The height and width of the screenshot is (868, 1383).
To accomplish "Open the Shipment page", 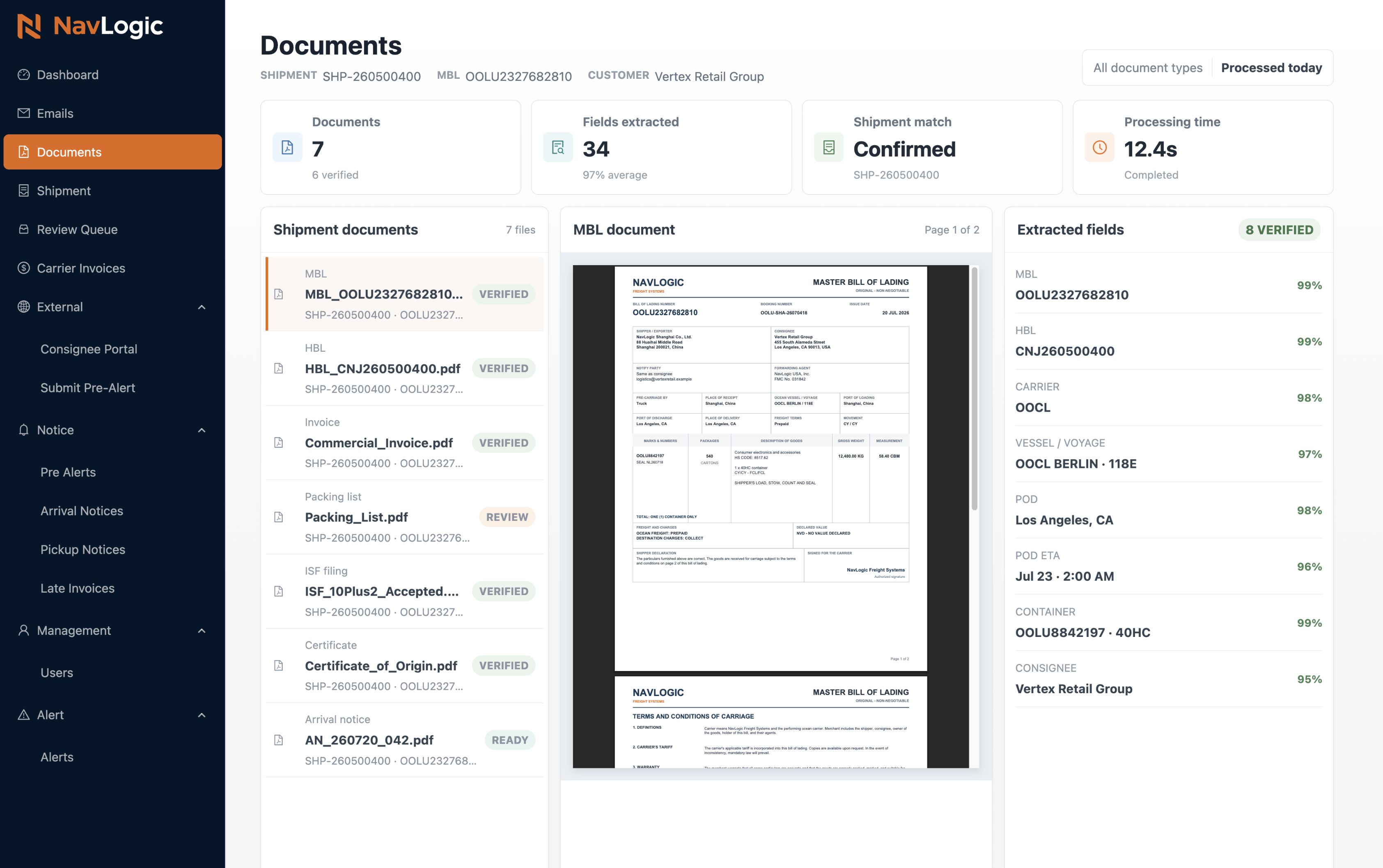I will coord(112,190).
